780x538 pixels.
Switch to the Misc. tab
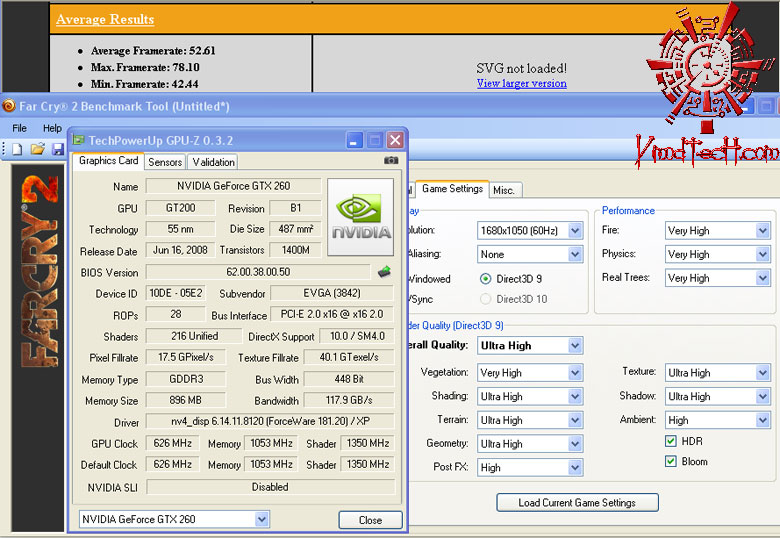(504, 190)
